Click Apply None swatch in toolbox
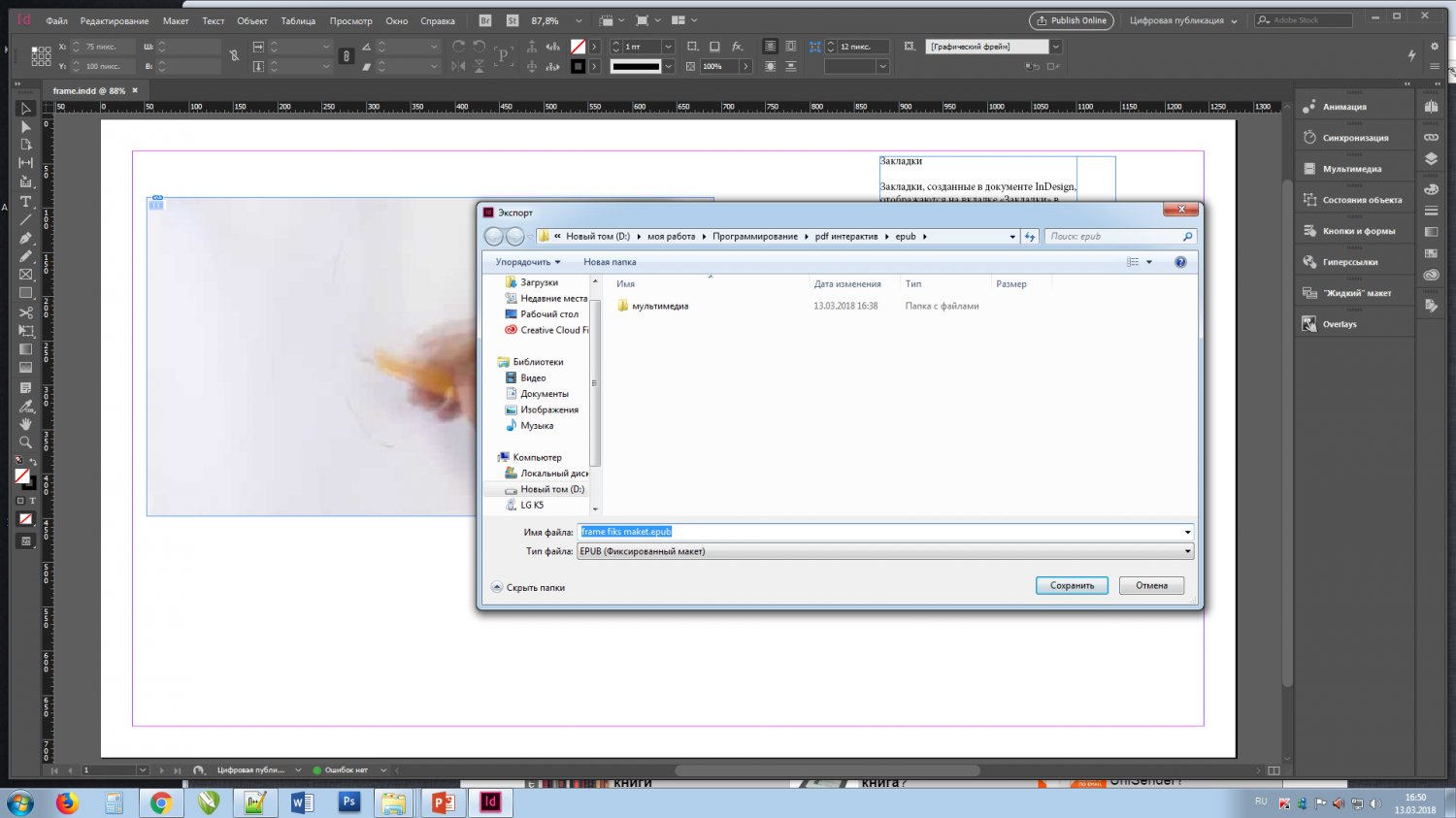This screenshot has height=818, width=1456. 26,519
